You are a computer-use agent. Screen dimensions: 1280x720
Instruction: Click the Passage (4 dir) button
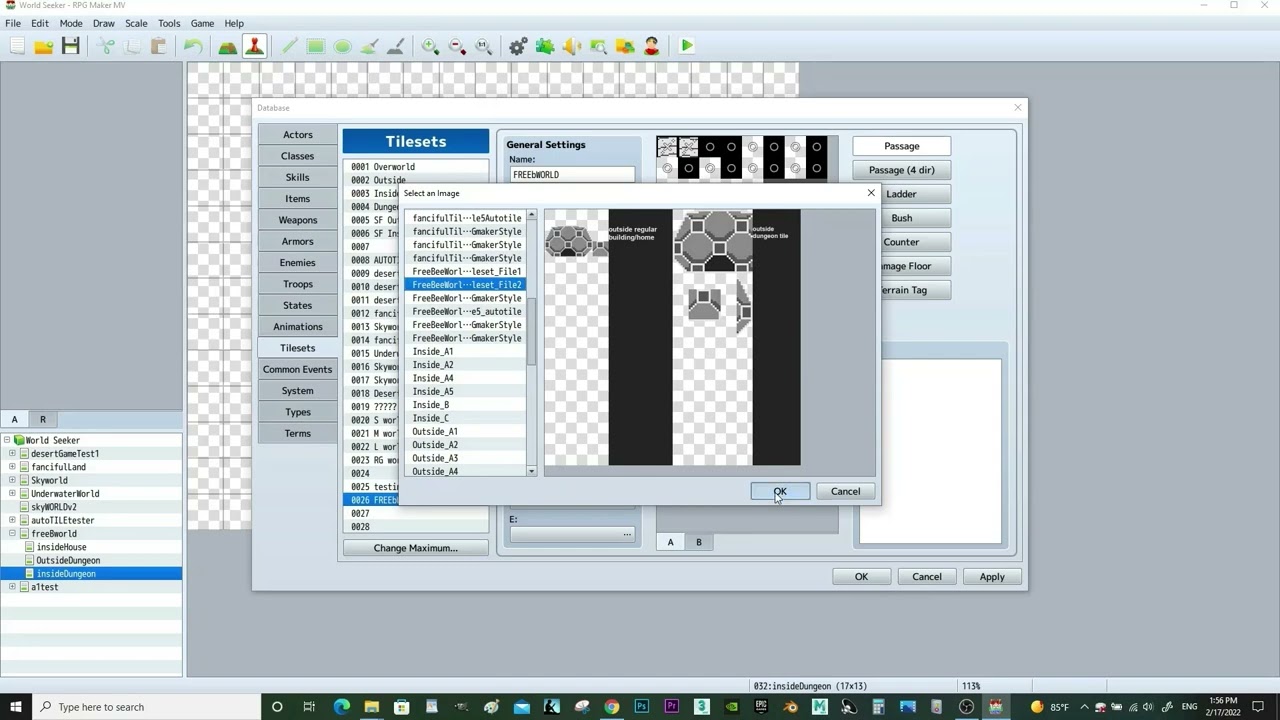[901, 170]
